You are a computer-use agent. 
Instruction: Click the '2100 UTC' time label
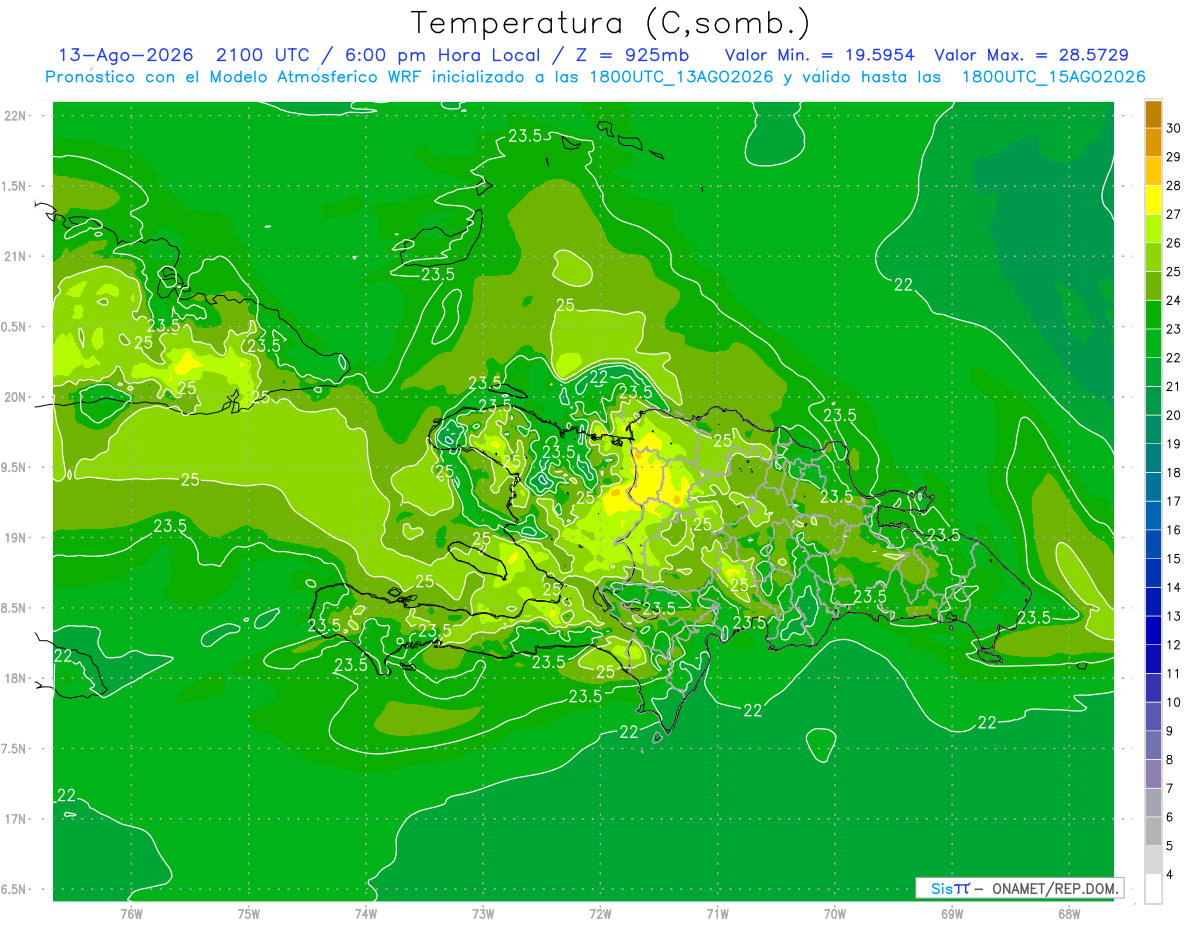tap(261, 55)
